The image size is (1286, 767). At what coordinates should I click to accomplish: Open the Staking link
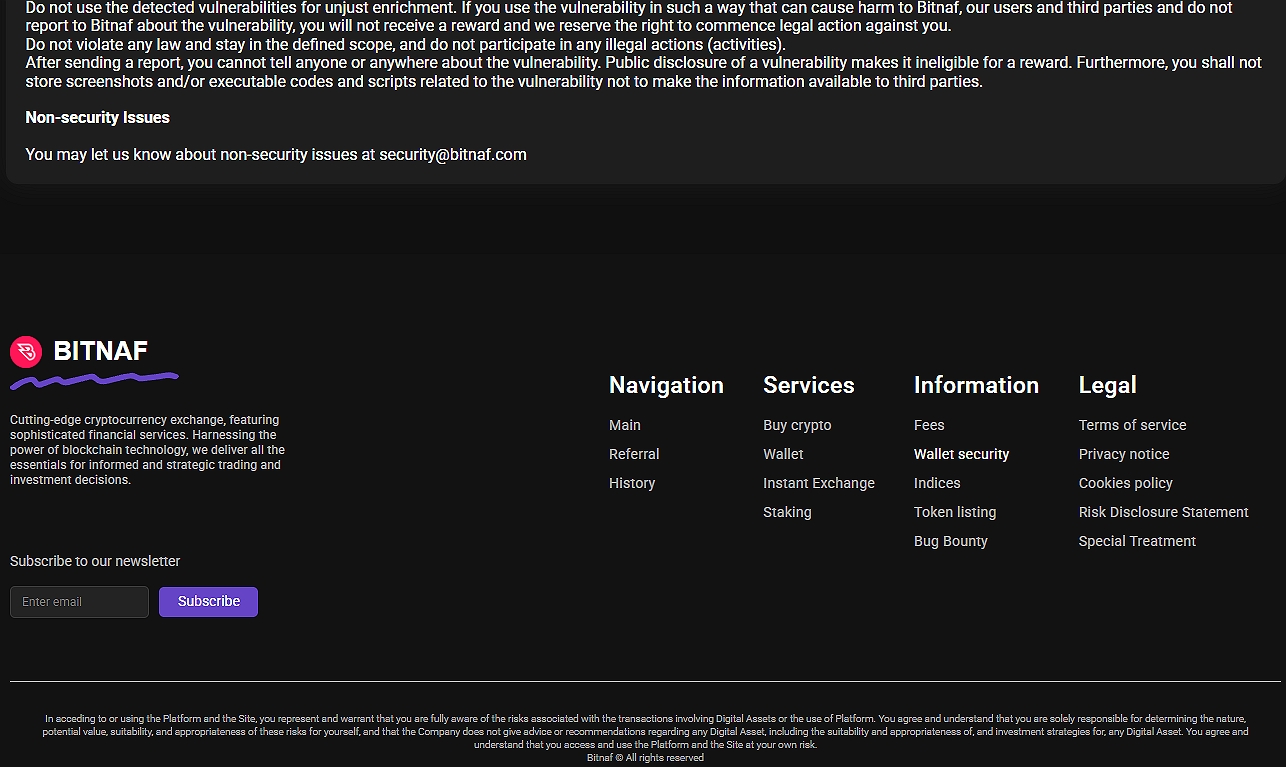click(x=787, y=512)
